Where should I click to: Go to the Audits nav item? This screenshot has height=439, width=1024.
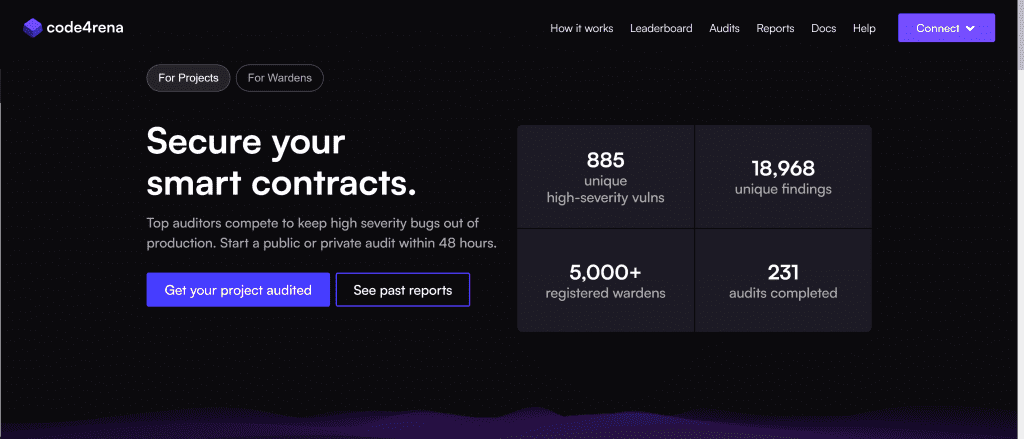(724, 29)
